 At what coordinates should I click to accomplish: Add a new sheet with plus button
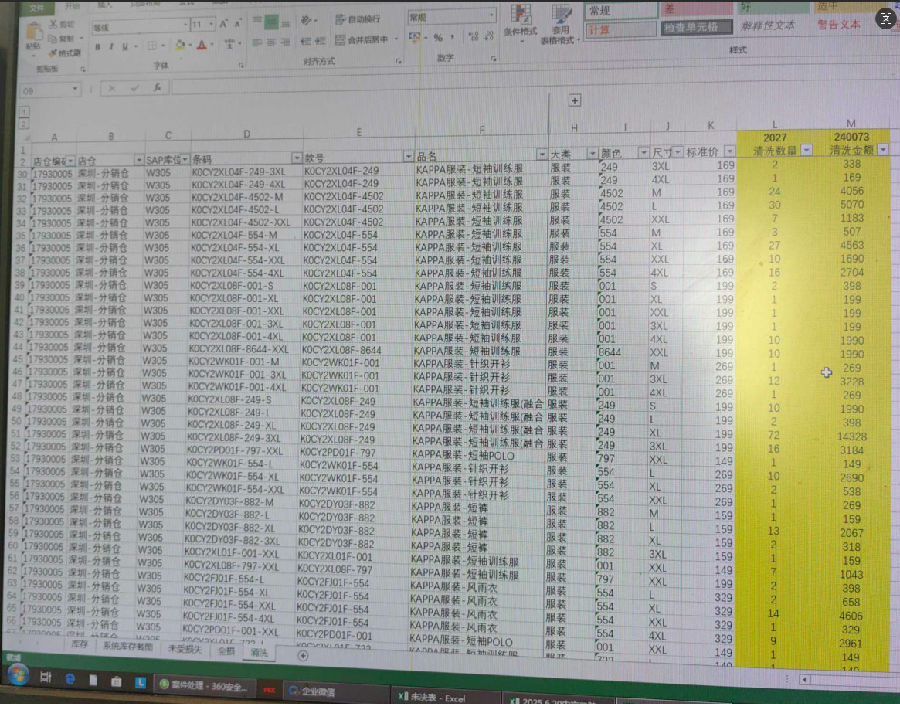(x=303, y=655)
